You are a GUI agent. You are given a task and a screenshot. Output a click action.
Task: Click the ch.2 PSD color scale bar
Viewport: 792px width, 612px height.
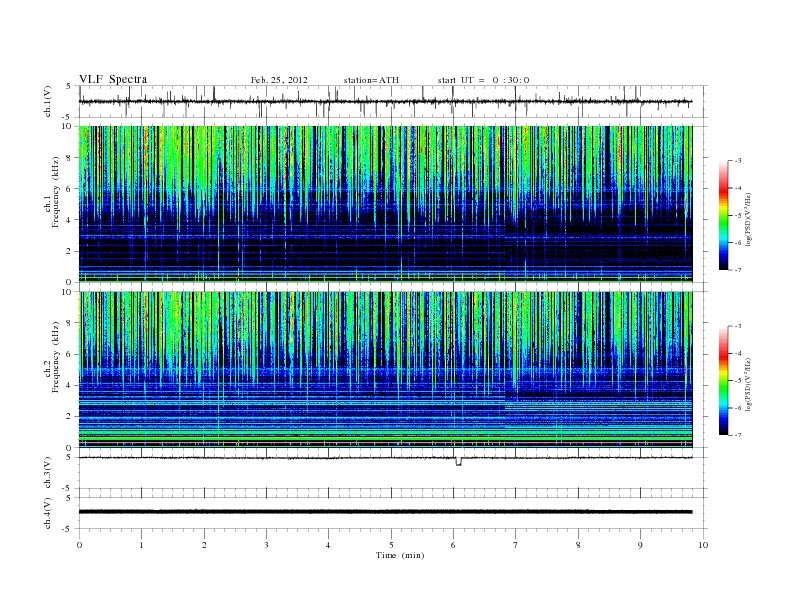tap(724, 380)
